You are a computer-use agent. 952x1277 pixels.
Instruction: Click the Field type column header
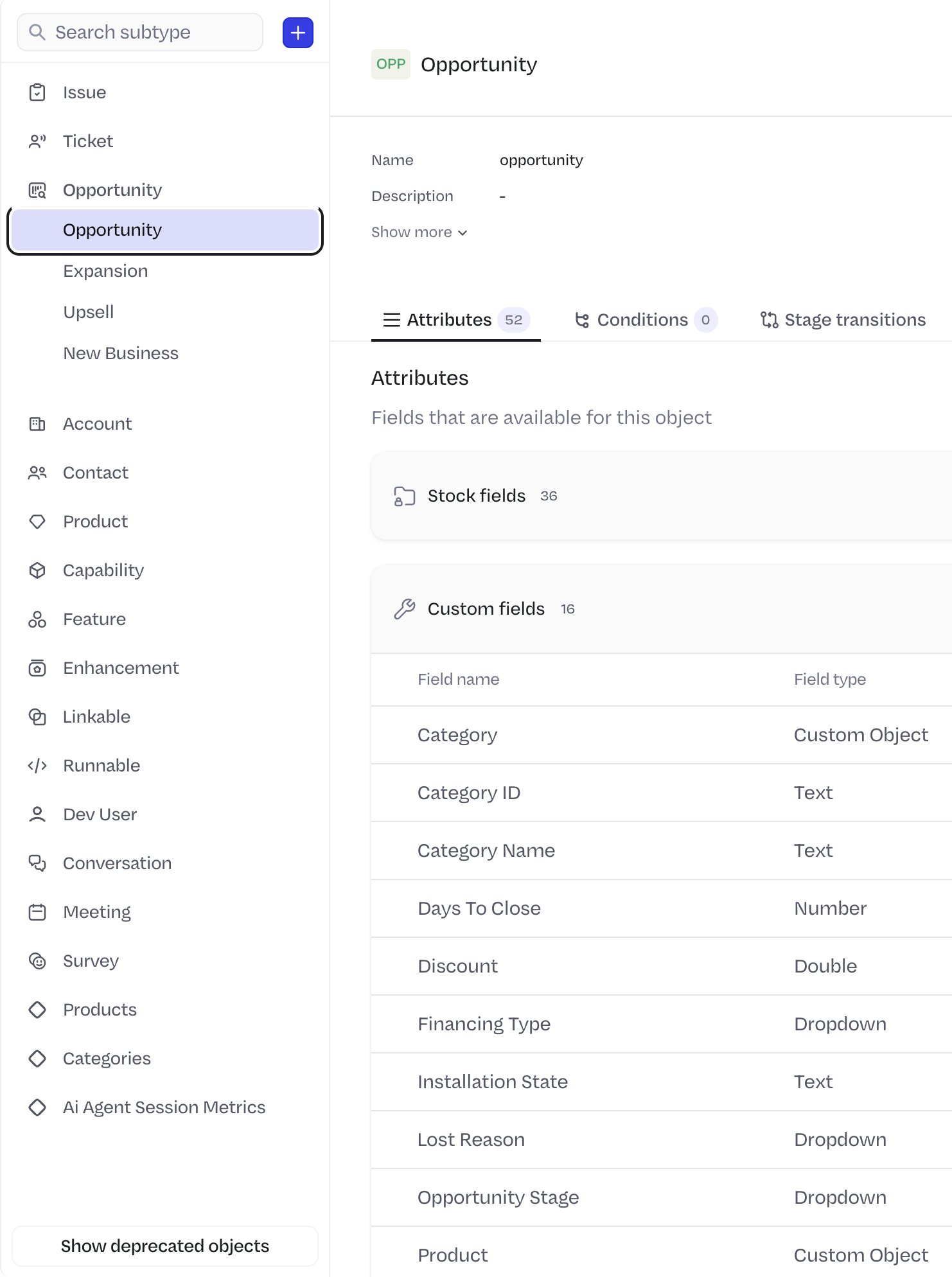(x=830, y=680)
